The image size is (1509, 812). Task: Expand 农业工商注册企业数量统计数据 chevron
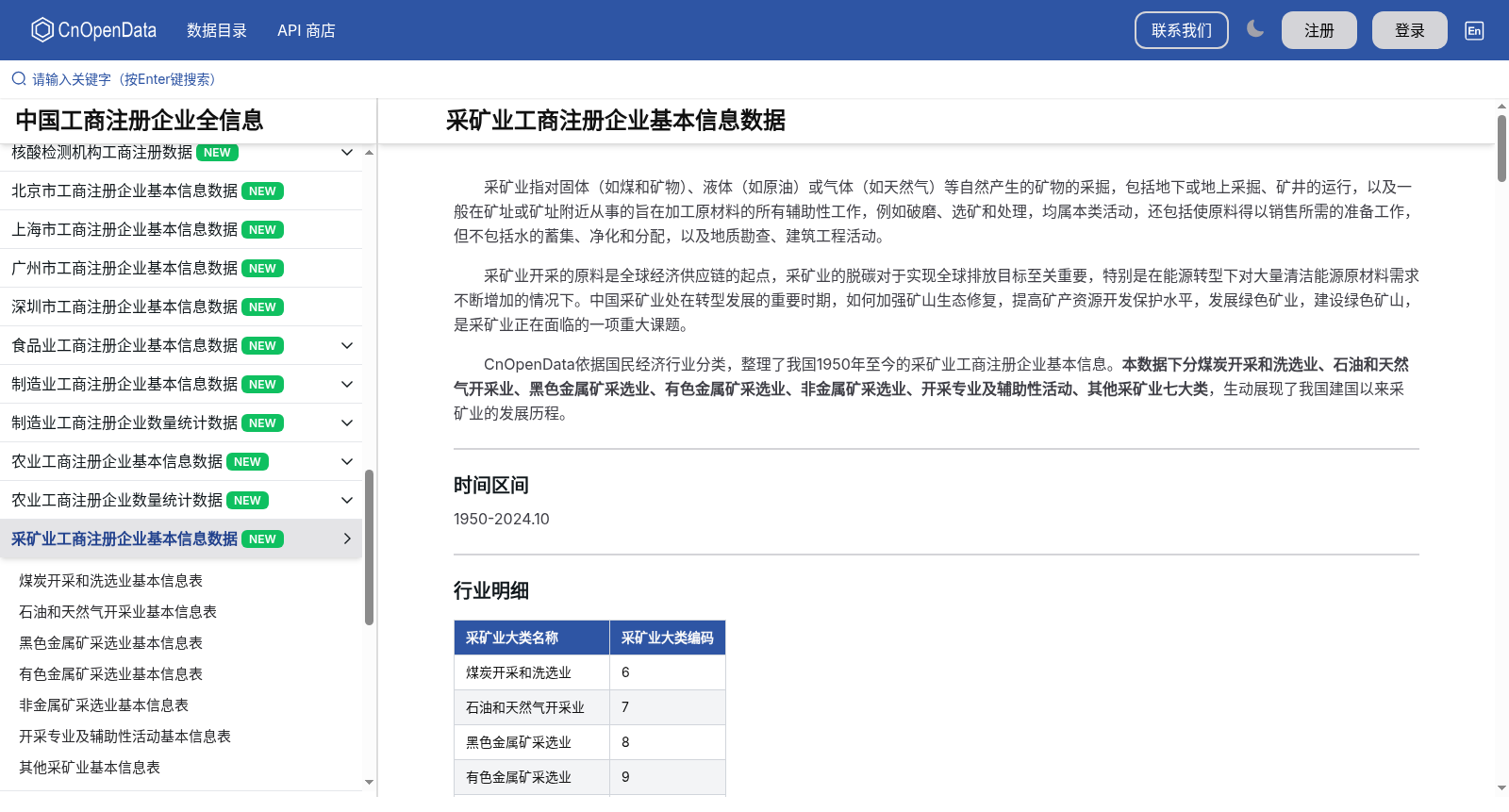(347, 501)
